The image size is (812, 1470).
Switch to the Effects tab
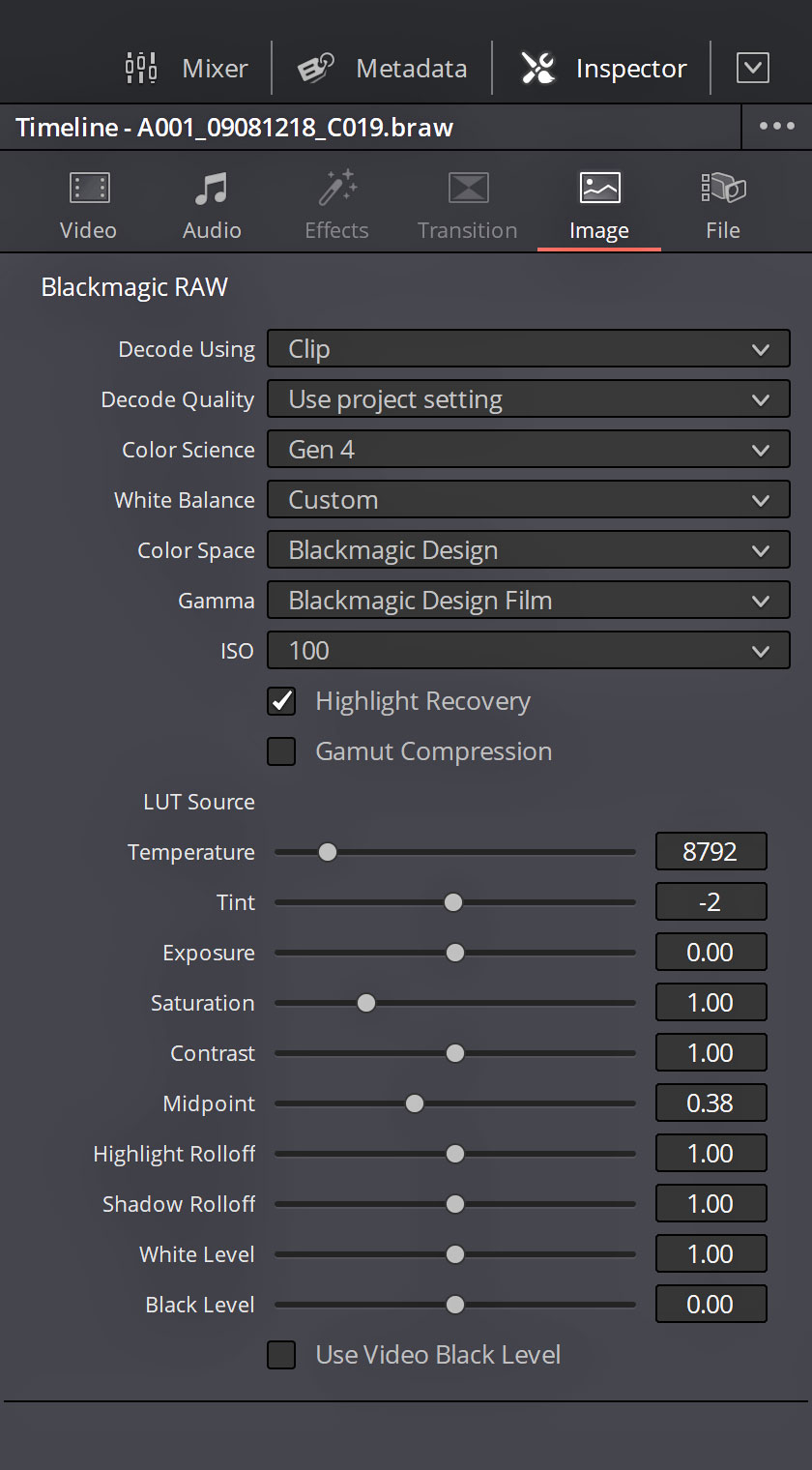tap(336, 206)
